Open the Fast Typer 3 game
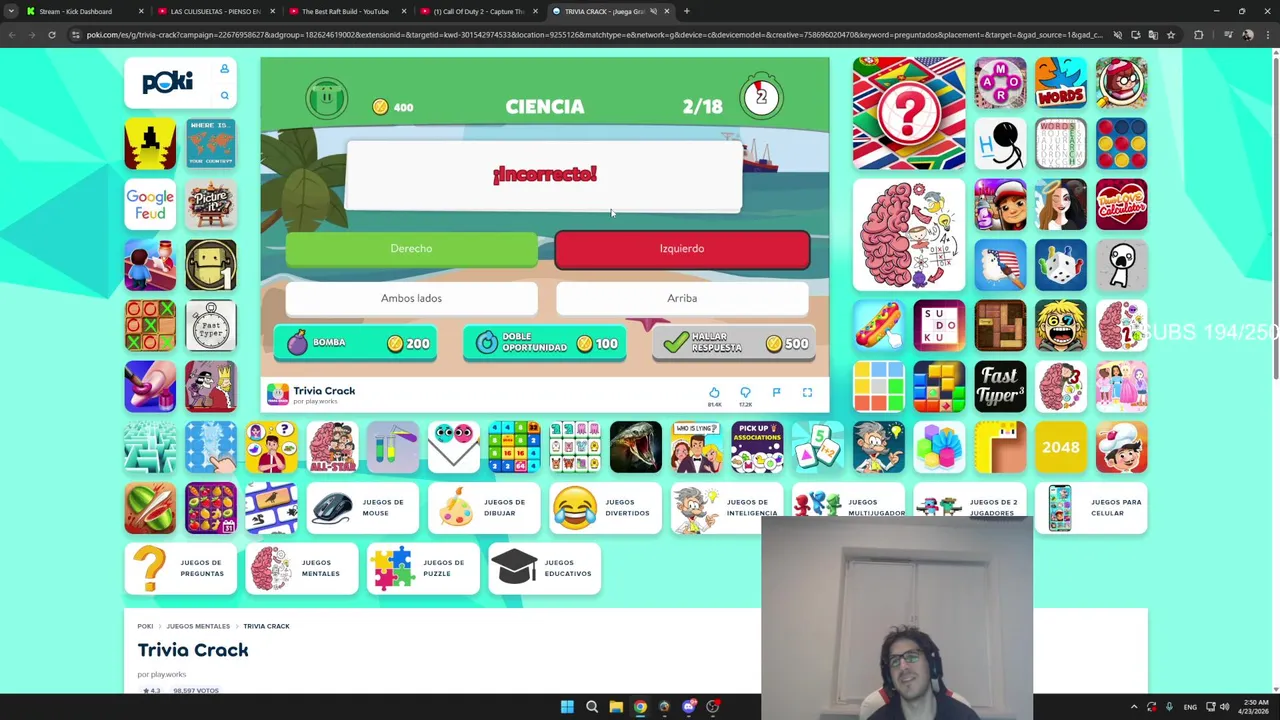Viewport: 1280px width, 720px height. coord(1000,387)
